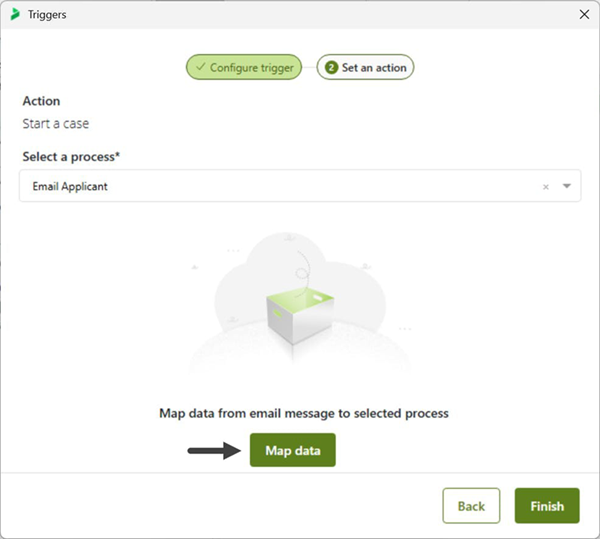Viewport: 600px width, 539px height.
Task: Click the Email Applicant value text
Action: [x=70, y=186]
